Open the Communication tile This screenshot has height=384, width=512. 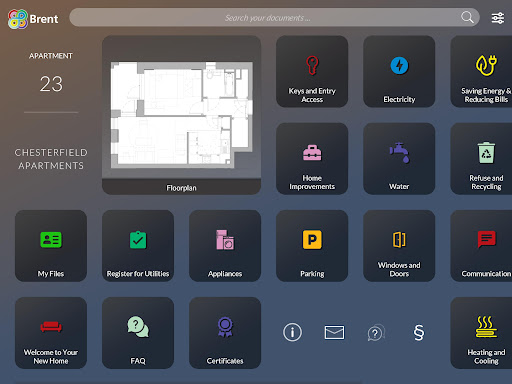click(x=481, y=246)
